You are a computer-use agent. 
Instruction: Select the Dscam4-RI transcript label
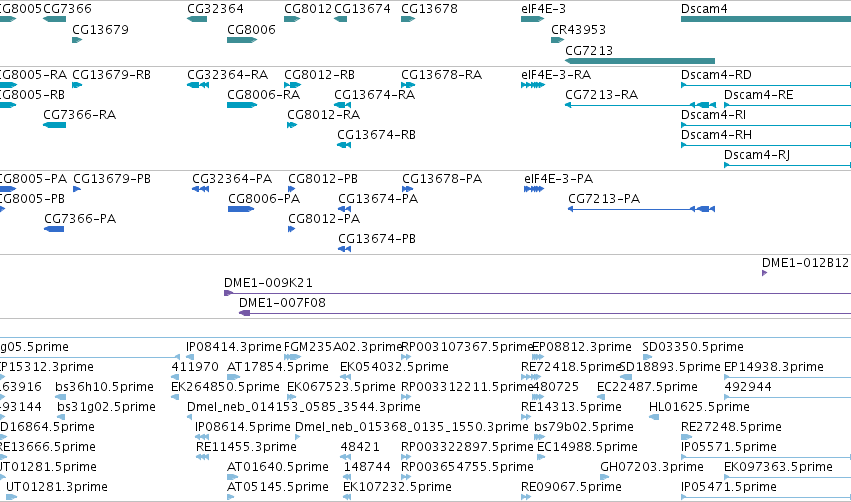tap(713, 115)
